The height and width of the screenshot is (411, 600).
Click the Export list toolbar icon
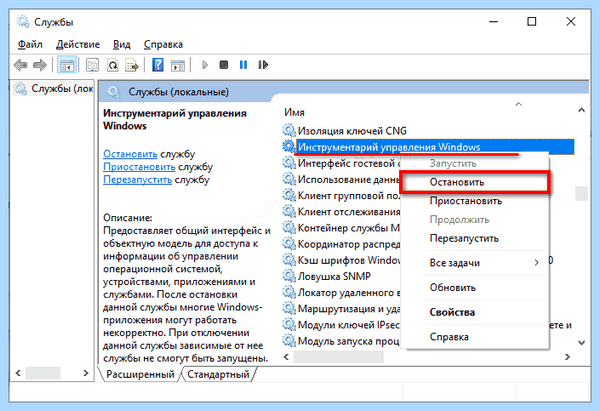tap(132, 65)
